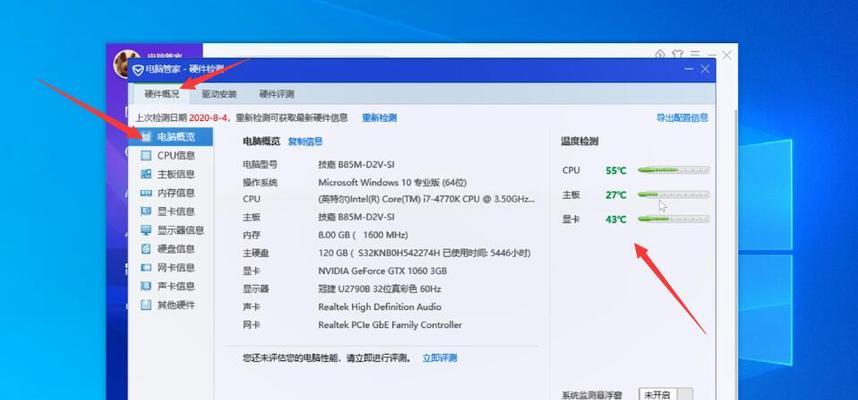The height and width of the screenshot is (400, 858).
Task: Click the 120 GB main disk value
Action: pos(424,253)
